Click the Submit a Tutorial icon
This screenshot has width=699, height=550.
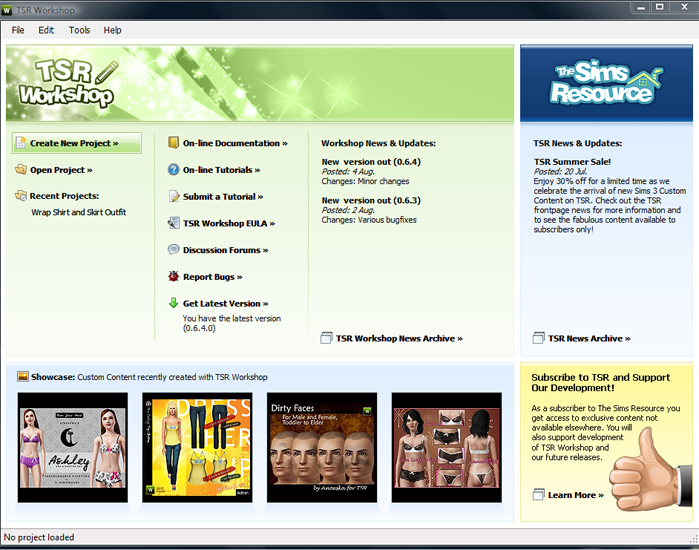pos(174,197)
